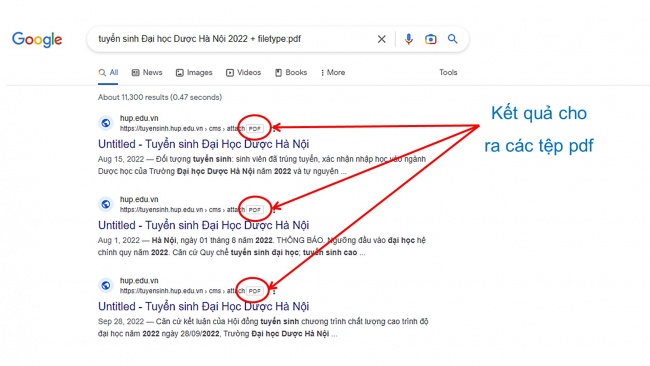Clear the search box with X icon
The width and height of the screenshot is (650, 366).
pyautogui.click(x=381, y=39)
